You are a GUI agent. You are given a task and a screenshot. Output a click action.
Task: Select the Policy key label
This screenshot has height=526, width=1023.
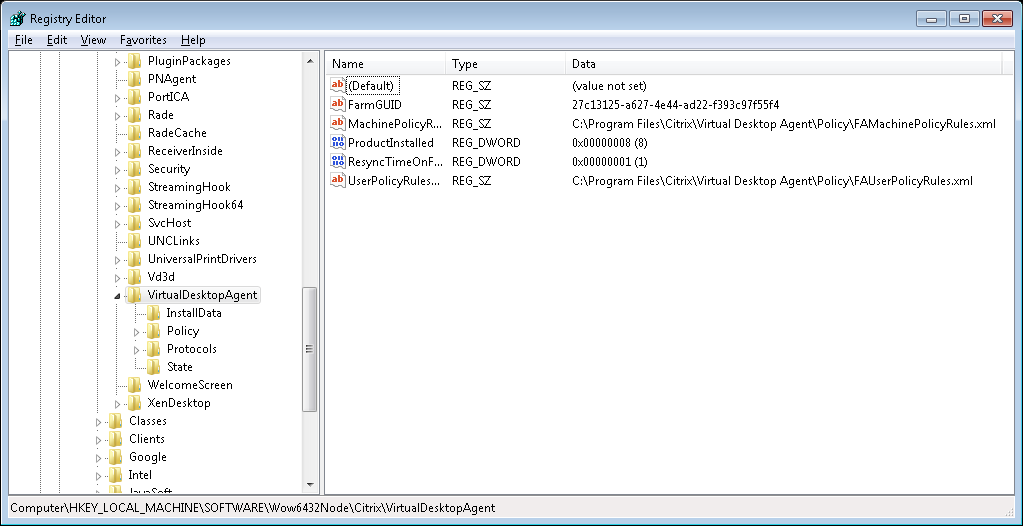tap(183, 331)
